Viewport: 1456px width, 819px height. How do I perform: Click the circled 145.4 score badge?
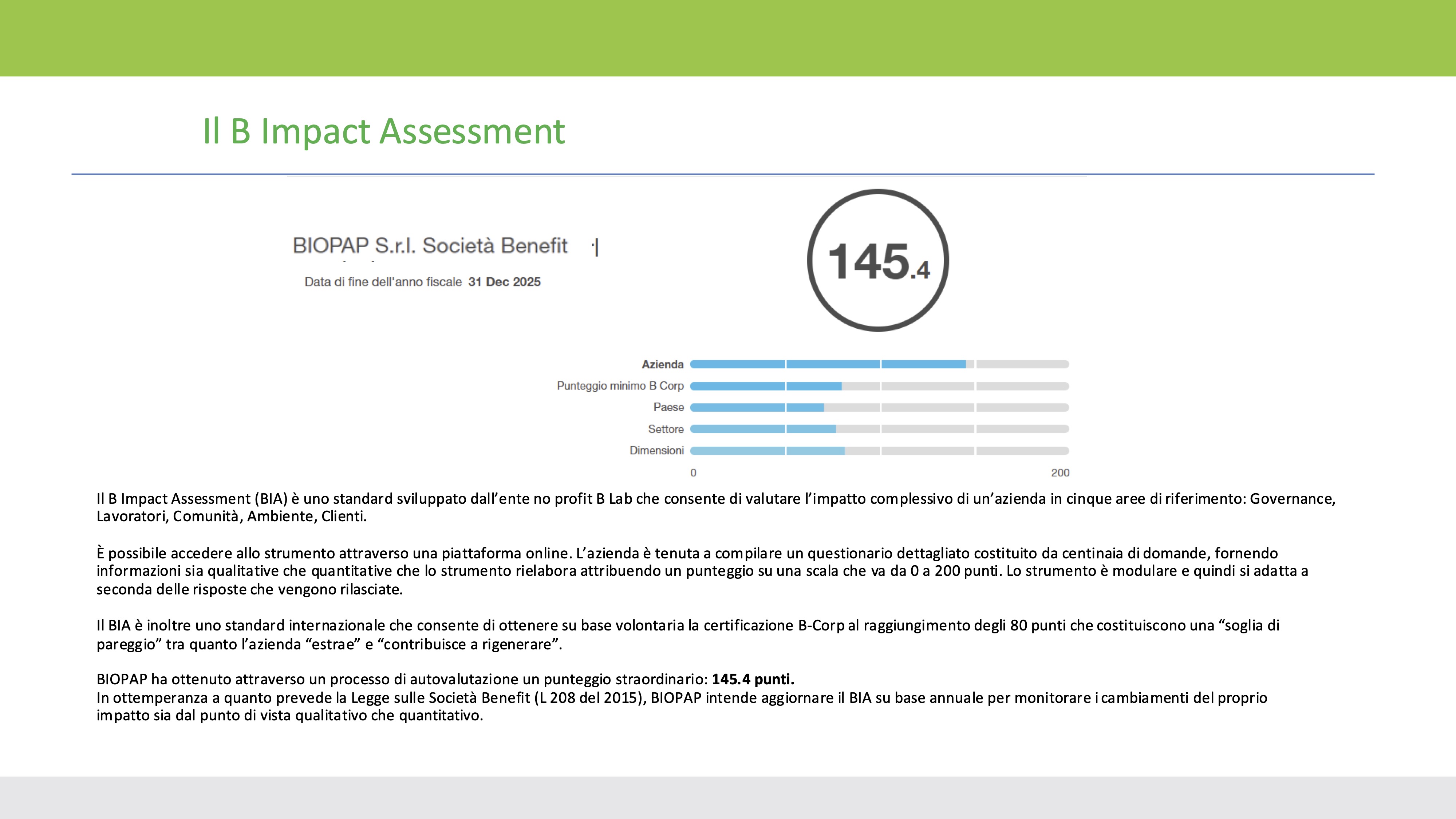pyautogui.click(x=878, y=261)
